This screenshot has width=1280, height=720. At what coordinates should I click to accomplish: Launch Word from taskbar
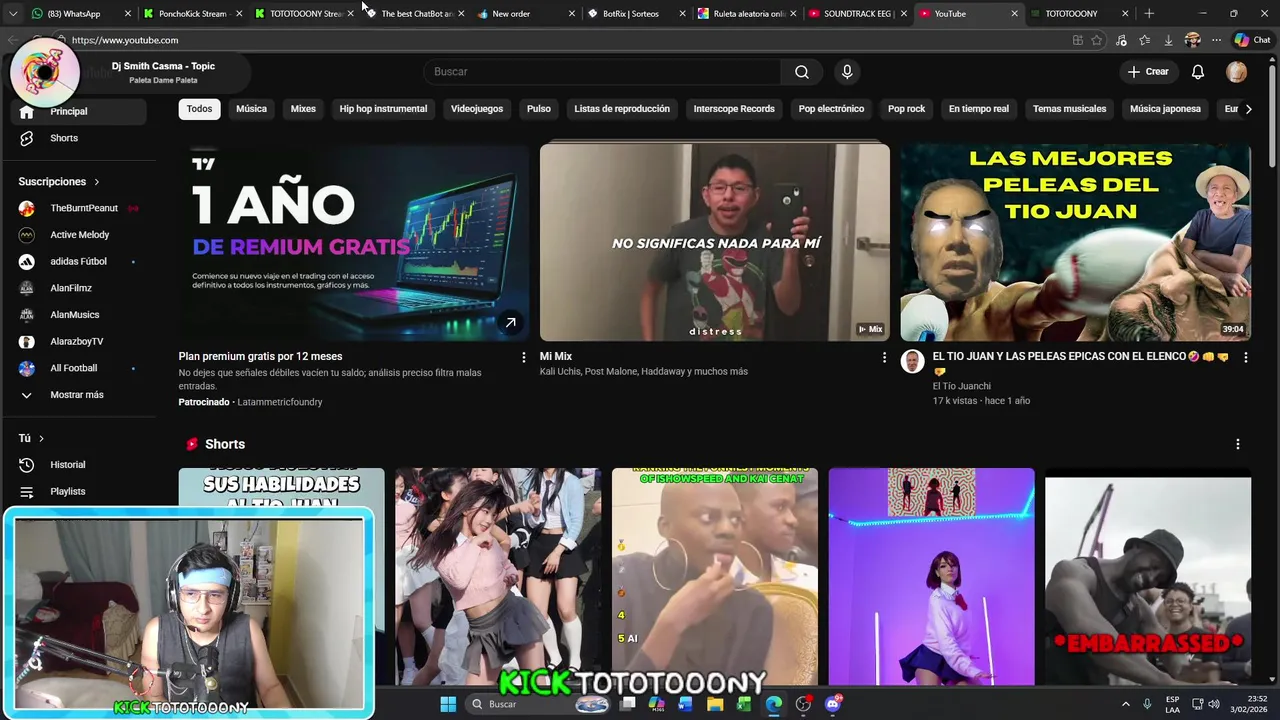click(685, 704)
